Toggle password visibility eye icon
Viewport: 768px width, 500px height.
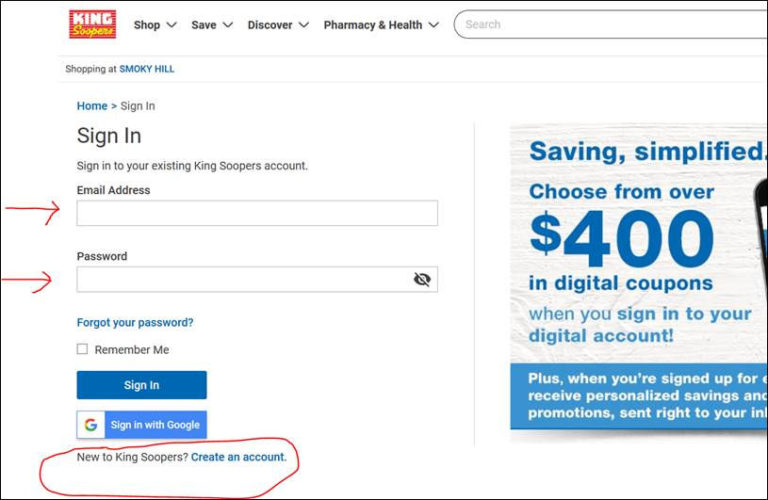click(x=422, y=280)
